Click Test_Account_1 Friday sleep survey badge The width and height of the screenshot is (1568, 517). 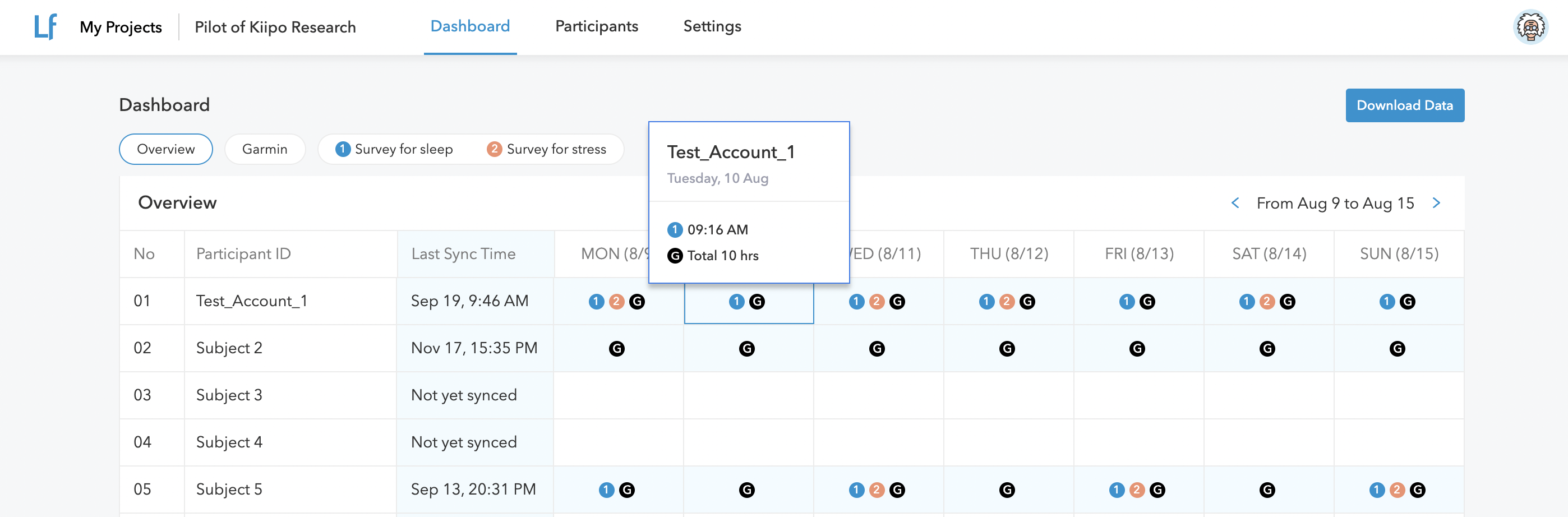1127,302
